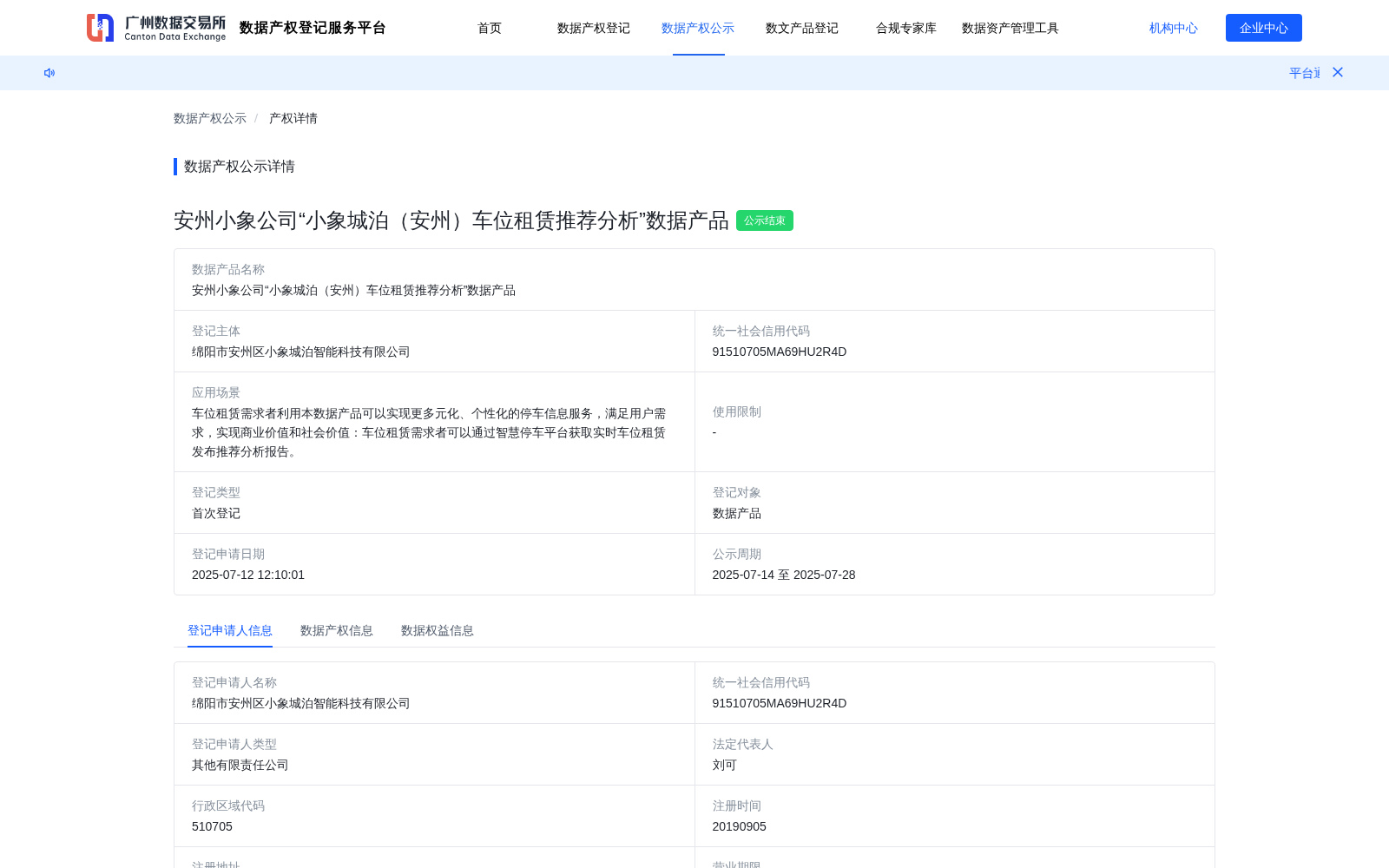Click credit code under 统一社会信用代码 in top table
1389x868 pixels.
(x=780, y=352)
